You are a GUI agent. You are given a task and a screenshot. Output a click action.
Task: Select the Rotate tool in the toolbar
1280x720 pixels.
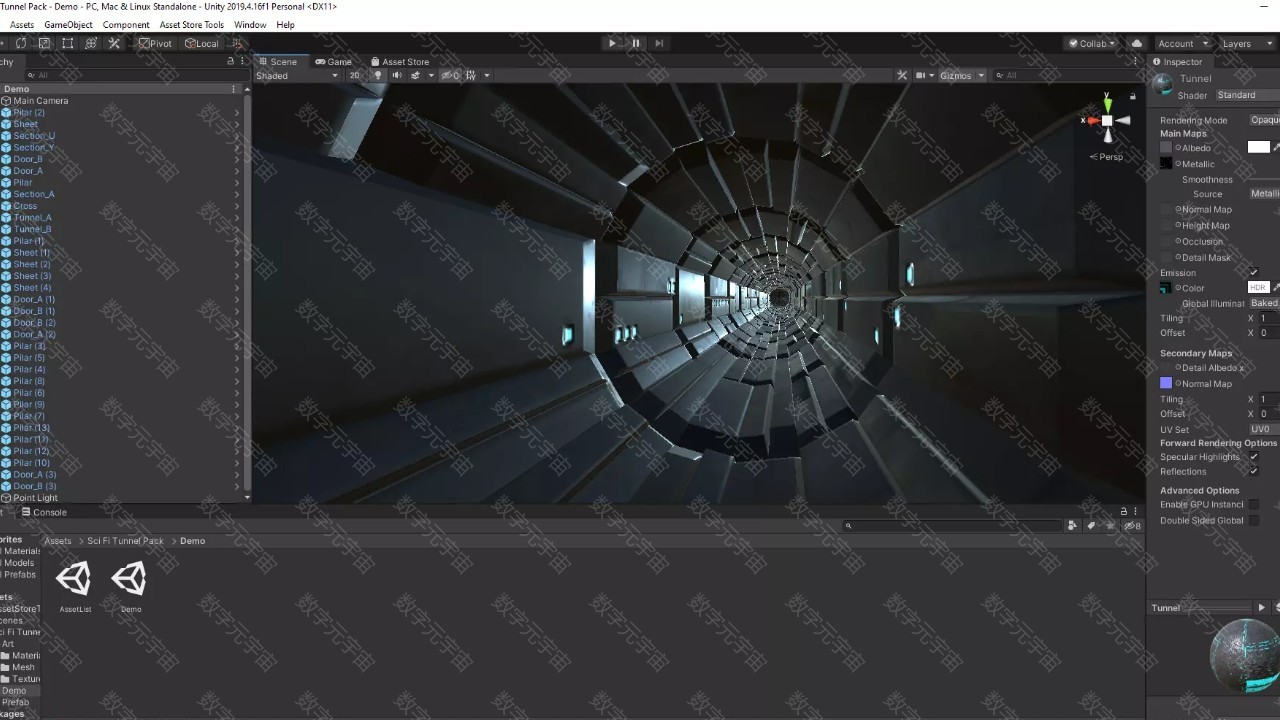(x=21, y=43)
